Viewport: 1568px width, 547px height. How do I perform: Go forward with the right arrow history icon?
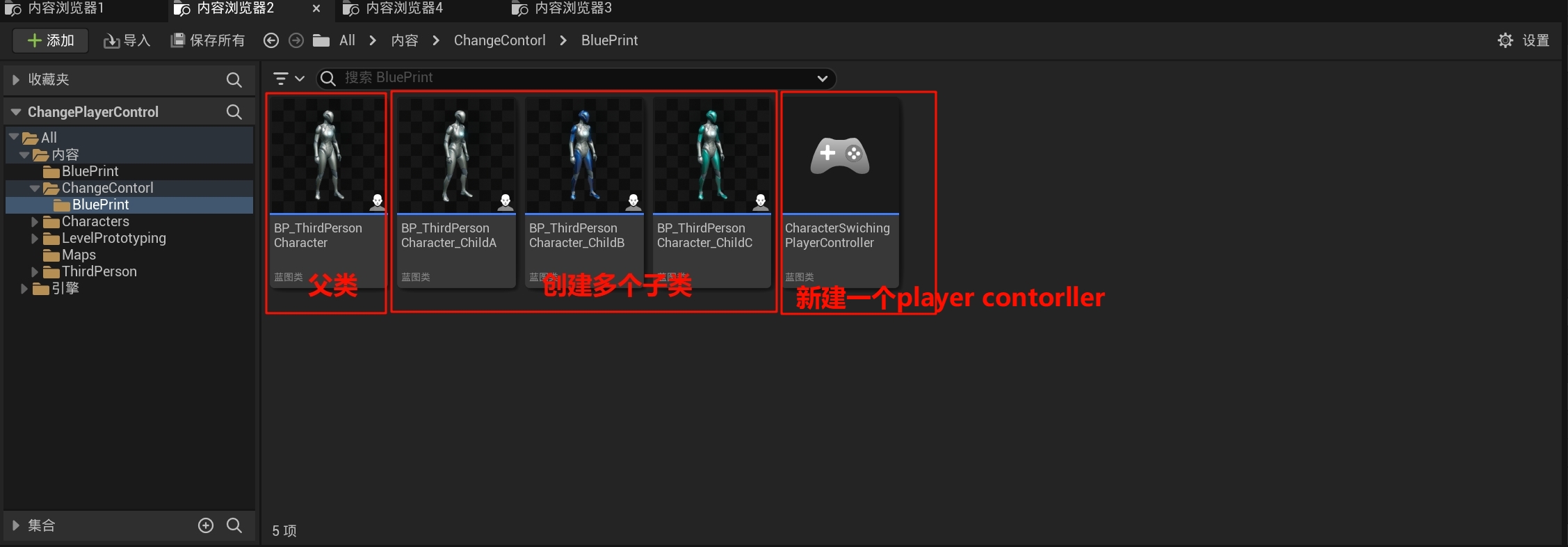pos(296,40)
